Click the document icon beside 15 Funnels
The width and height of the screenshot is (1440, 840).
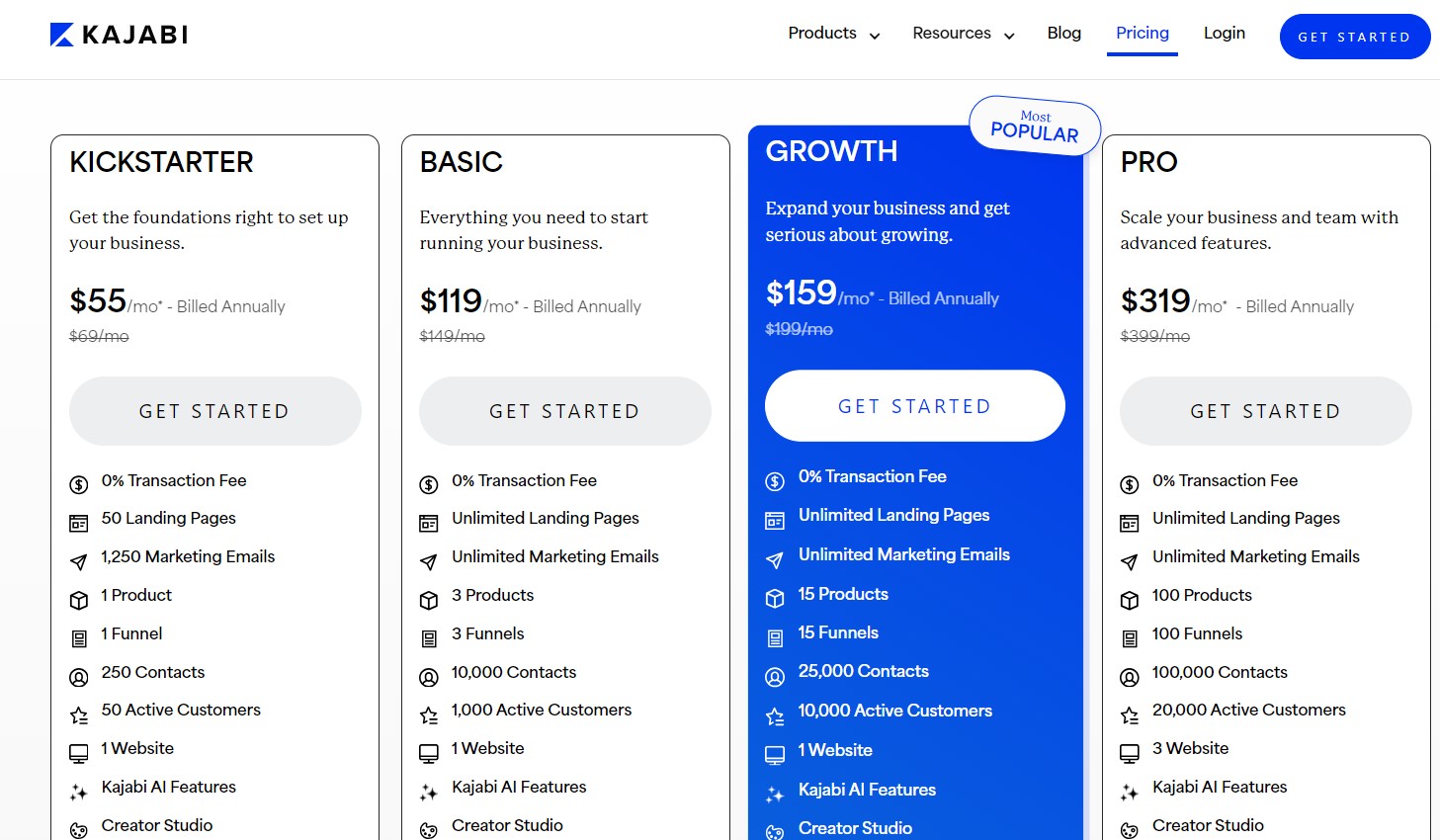775,637
